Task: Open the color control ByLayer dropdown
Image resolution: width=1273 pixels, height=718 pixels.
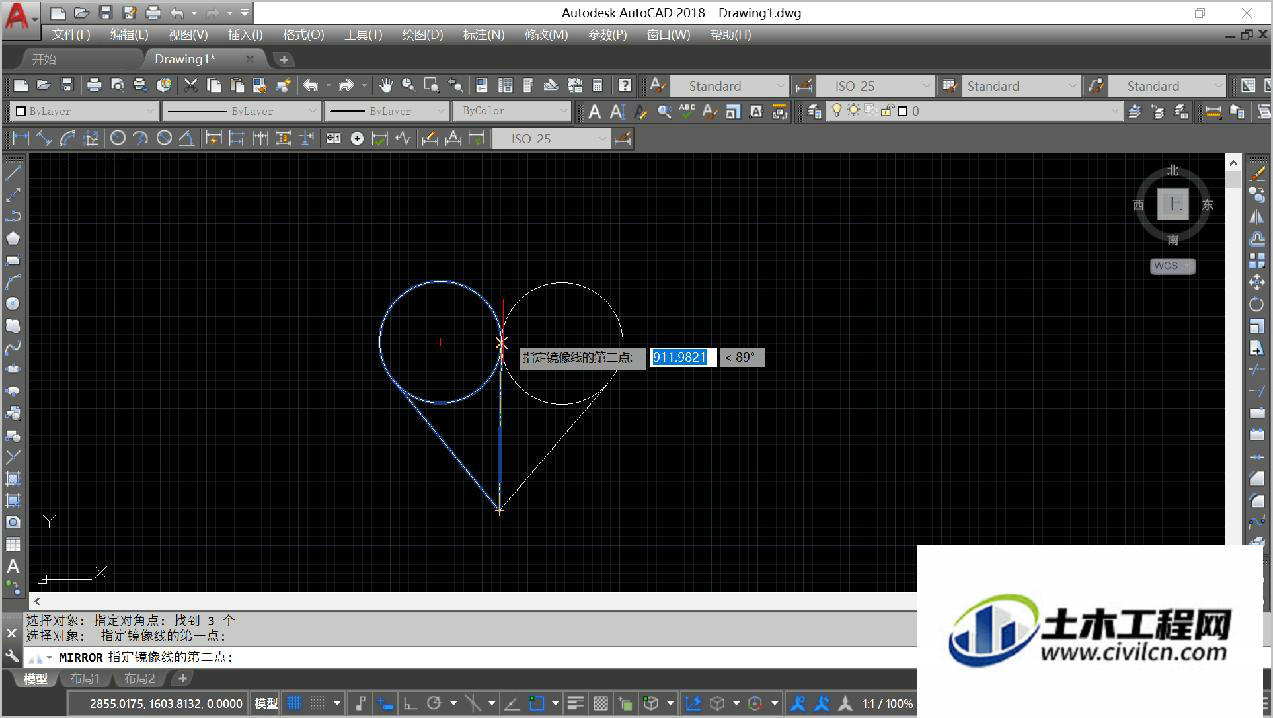Action: [84, 111]
